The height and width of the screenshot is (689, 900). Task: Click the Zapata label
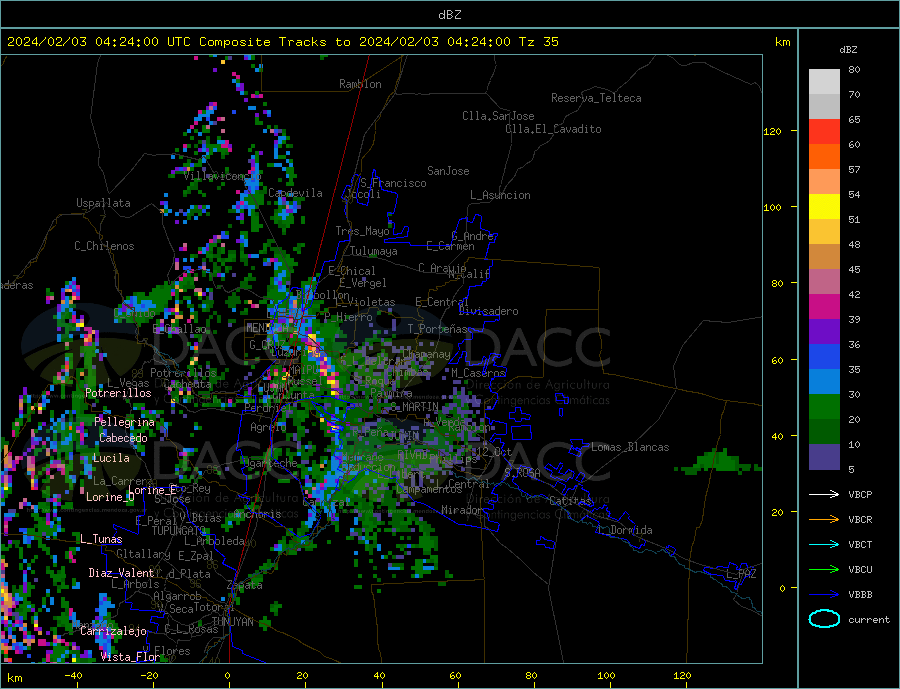[x=245, y=585]
